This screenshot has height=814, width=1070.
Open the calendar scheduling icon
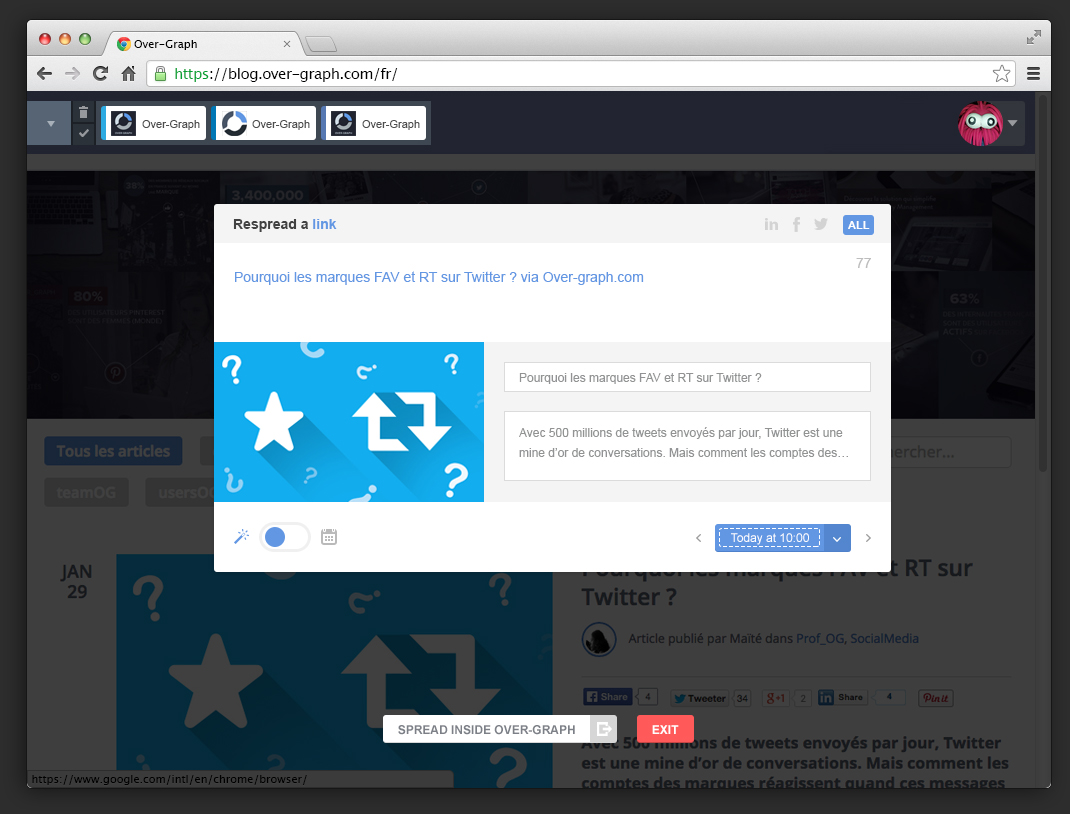(x=329, y=537)
